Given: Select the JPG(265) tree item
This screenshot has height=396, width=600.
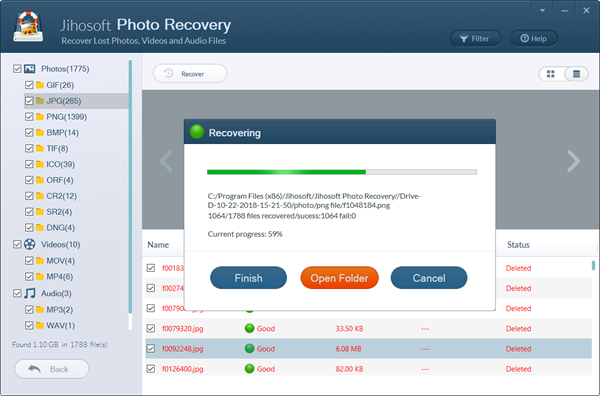Looking at the screenshot, I should pyautogui.click(x=76, y=101).
